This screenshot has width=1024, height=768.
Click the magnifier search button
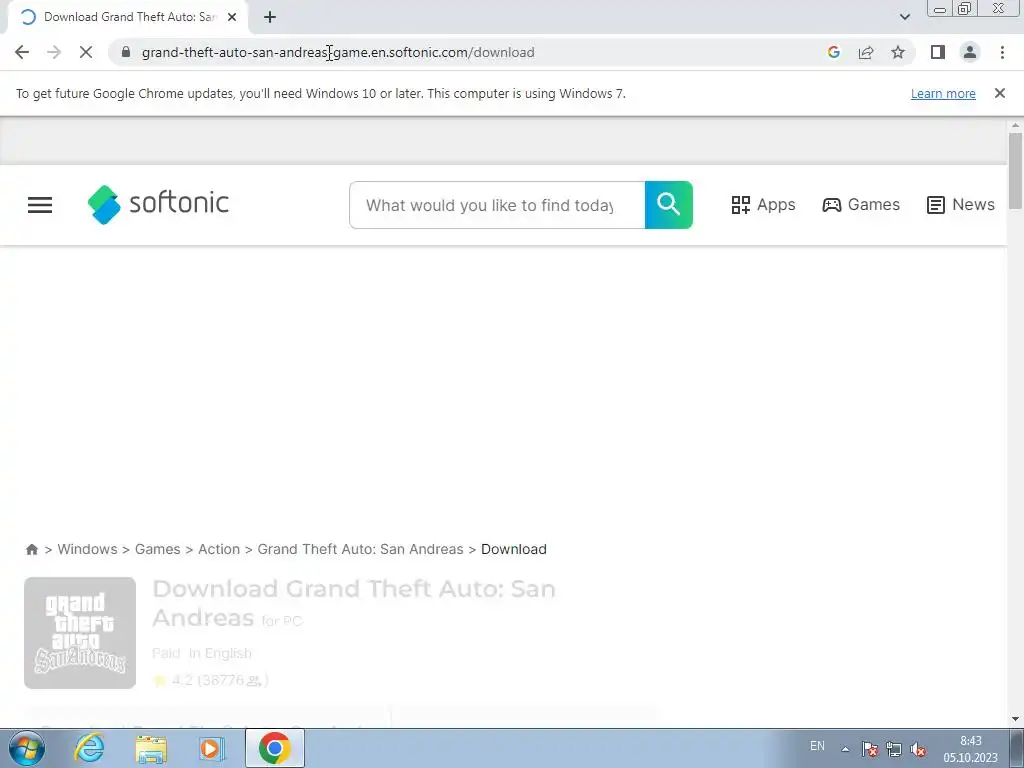click(x=668, y=205)
